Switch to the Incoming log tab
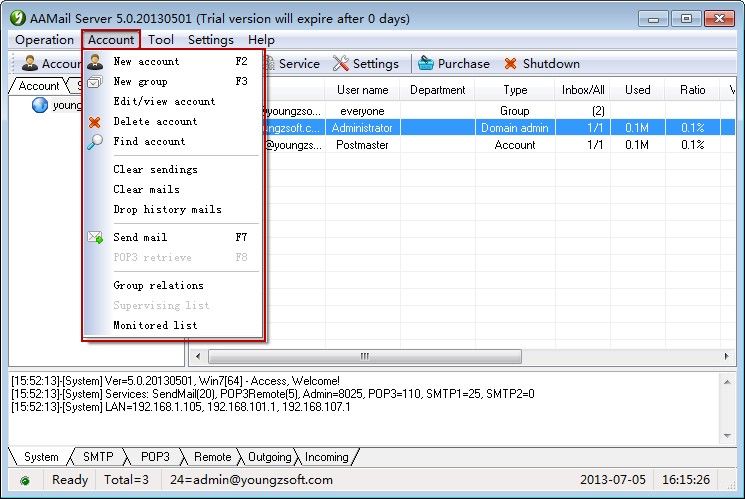 point(326,457)
